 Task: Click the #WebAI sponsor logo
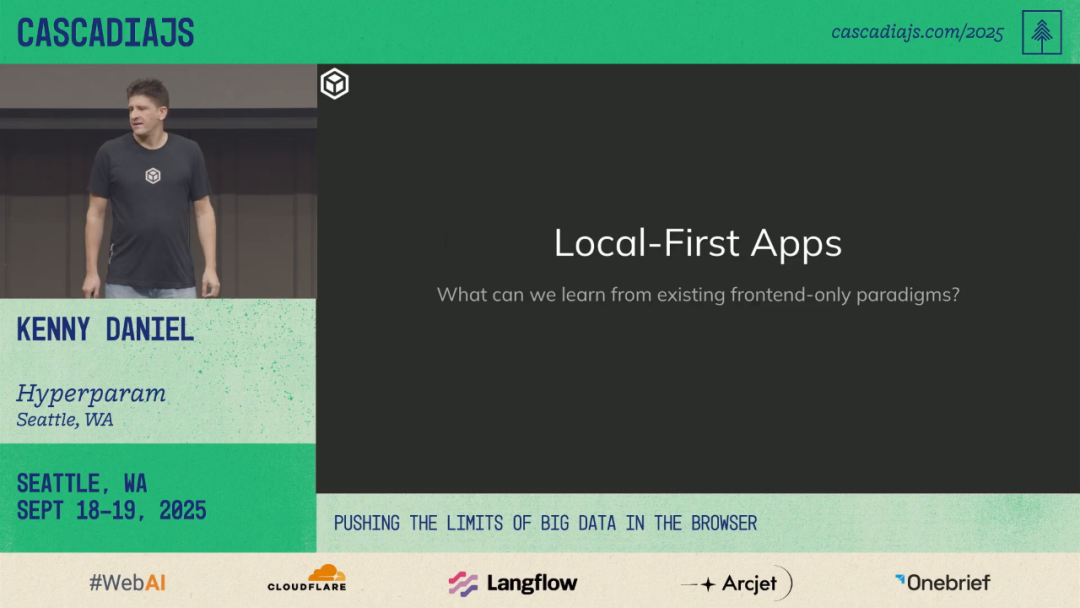(127, 583)
